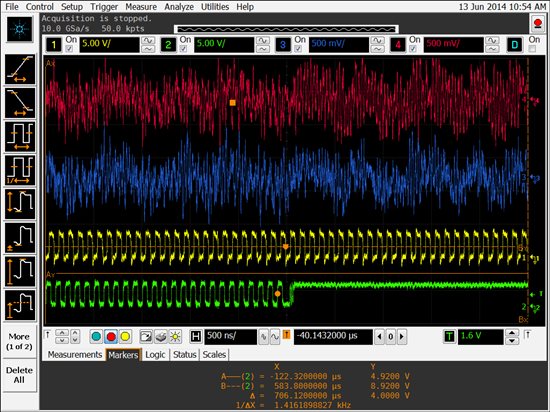Step horizontal position right with arrow
This screenshot has height=412, width=550.
point(402,337)
